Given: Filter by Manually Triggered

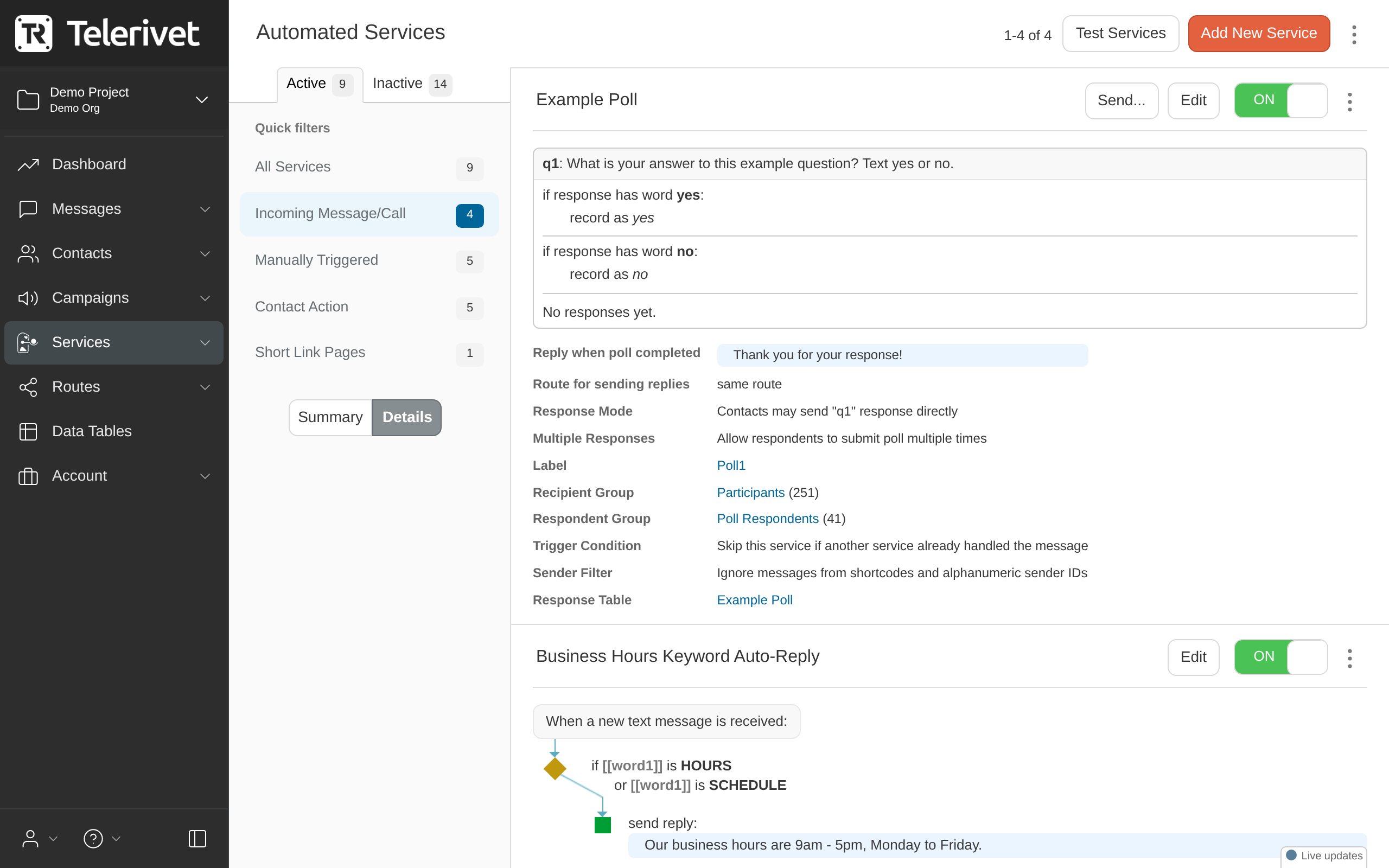Looking at the screenshot, I should point(369,260).
